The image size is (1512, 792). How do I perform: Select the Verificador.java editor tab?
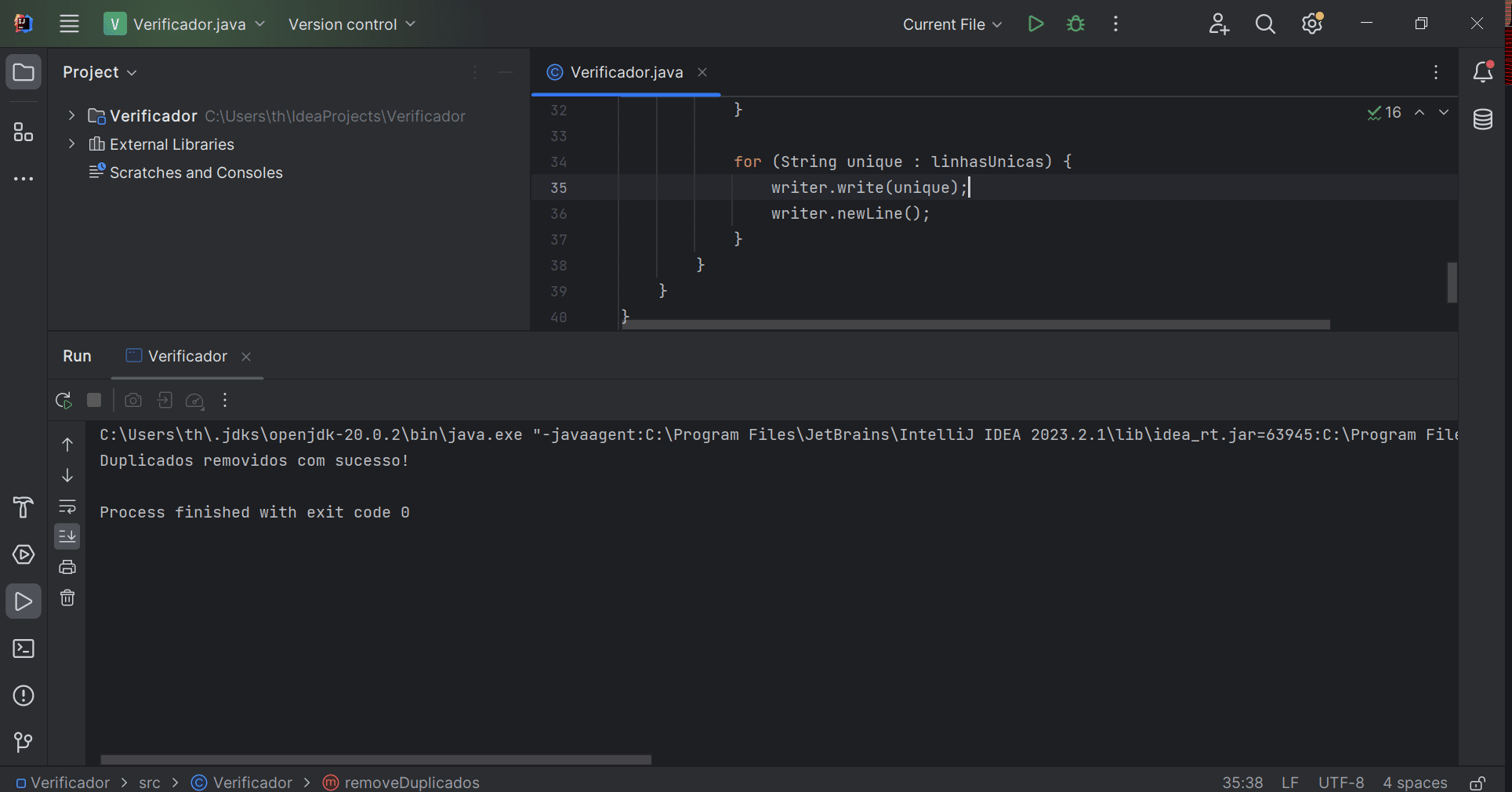click(625, 72)
